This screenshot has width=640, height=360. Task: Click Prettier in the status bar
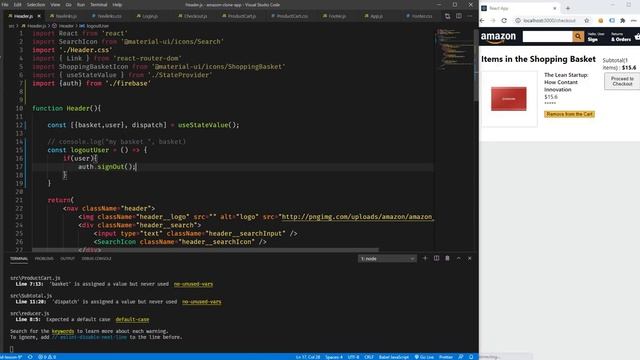[x=446, y=357]
